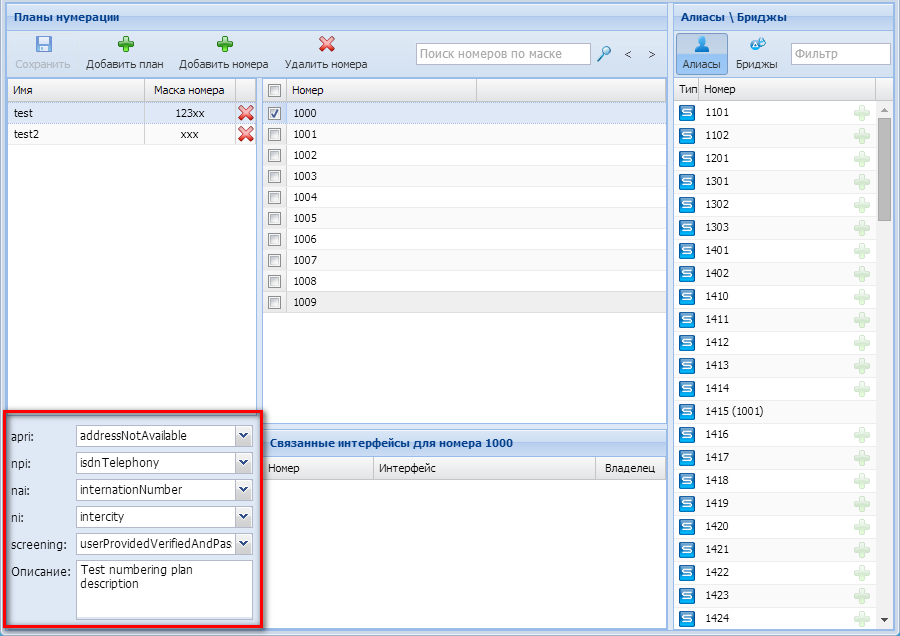This screenshot has height=636, width=900.
Task: Click the 'Имя' column header
Action: click(76, 90)
